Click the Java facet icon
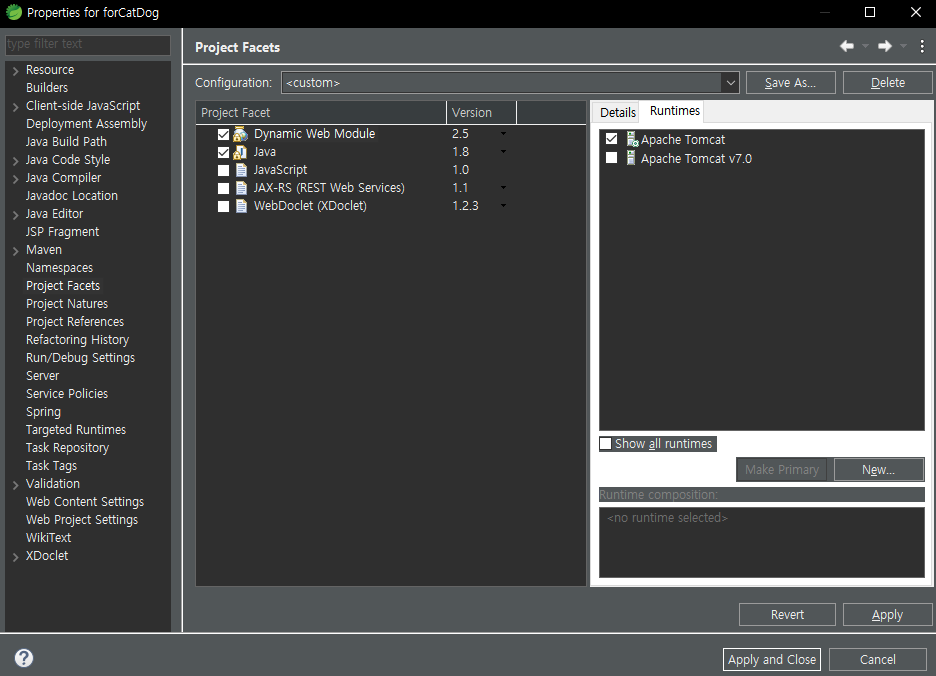 coord(240,152)
